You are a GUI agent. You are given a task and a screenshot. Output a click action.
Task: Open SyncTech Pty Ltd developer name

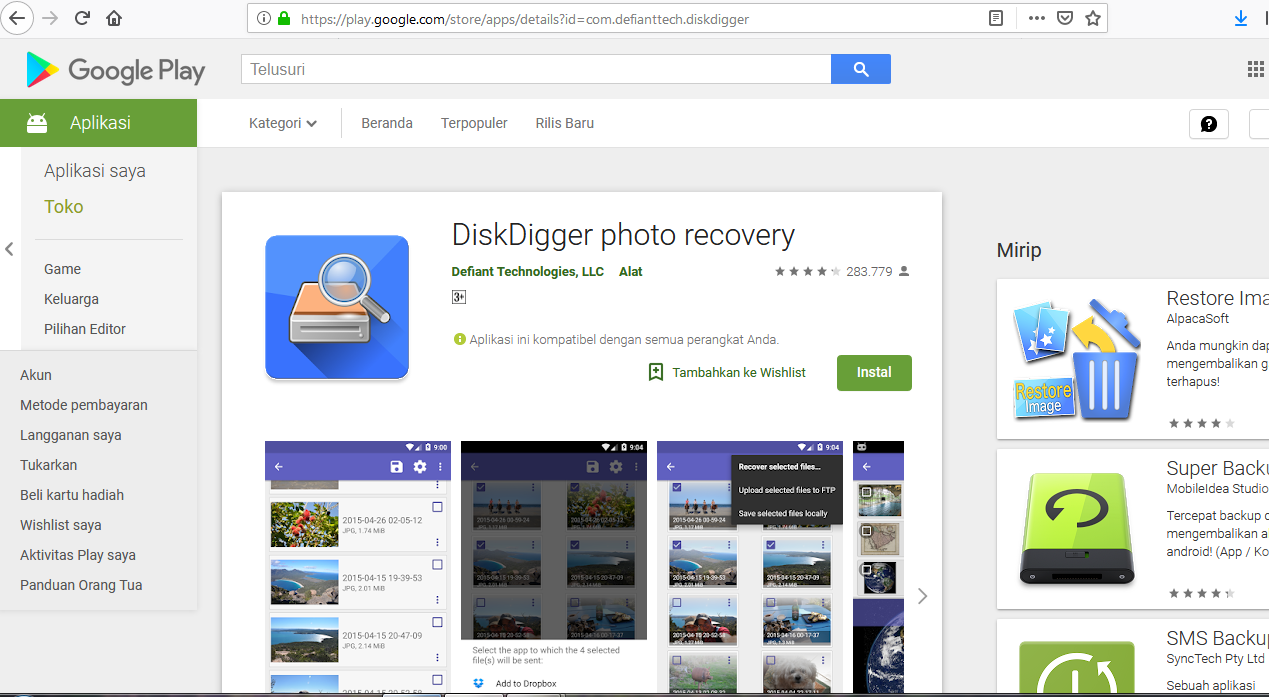1216,658
